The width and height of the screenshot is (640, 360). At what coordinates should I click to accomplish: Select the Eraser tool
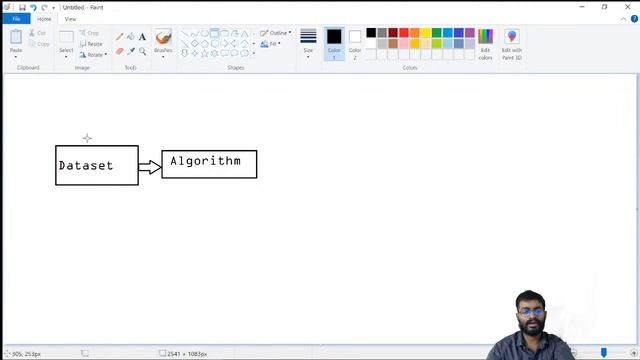click(x=119, y=51)
